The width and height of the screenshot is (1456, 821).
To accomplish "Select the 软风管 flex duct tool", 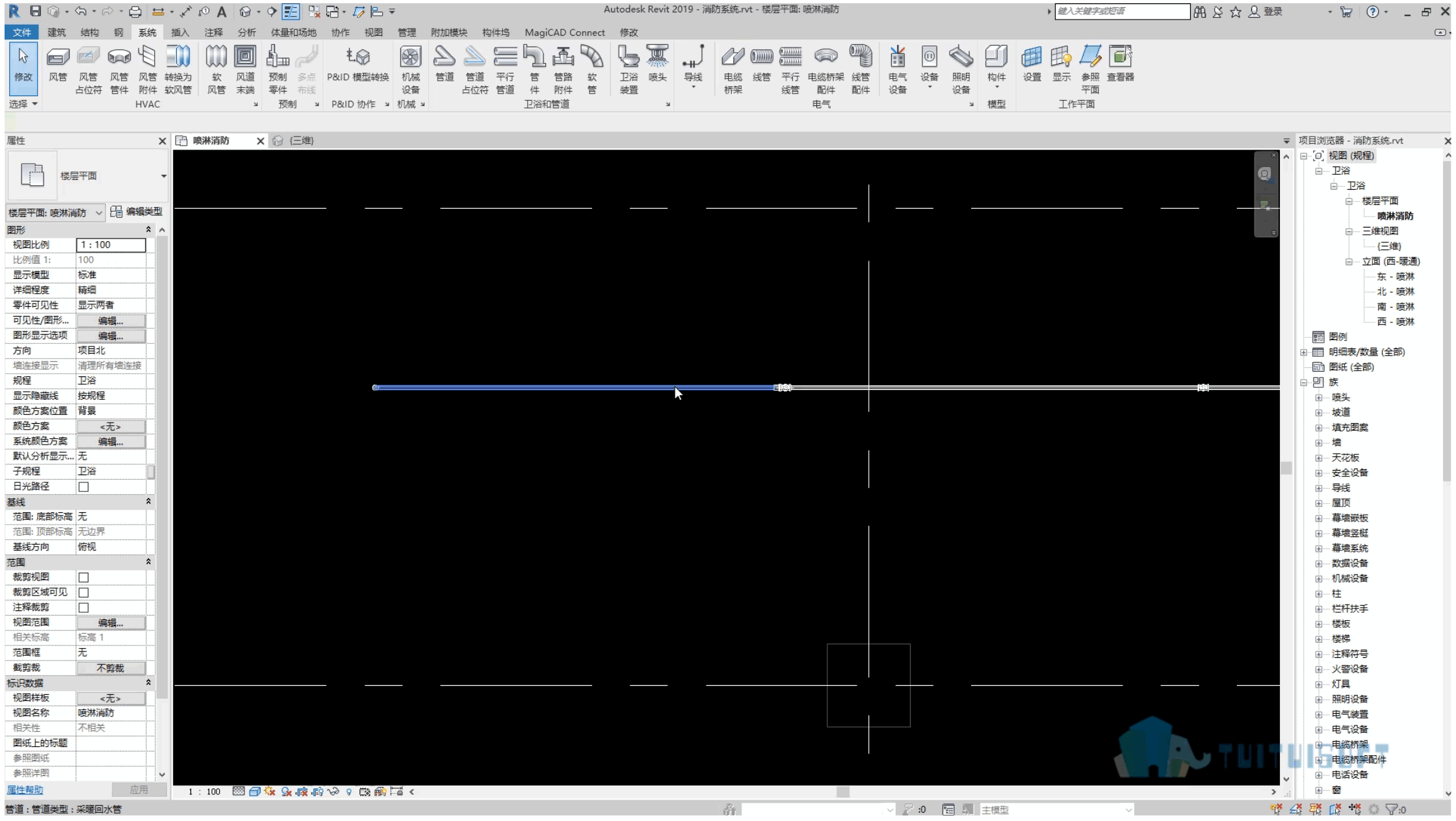I will tap(216, 70).
